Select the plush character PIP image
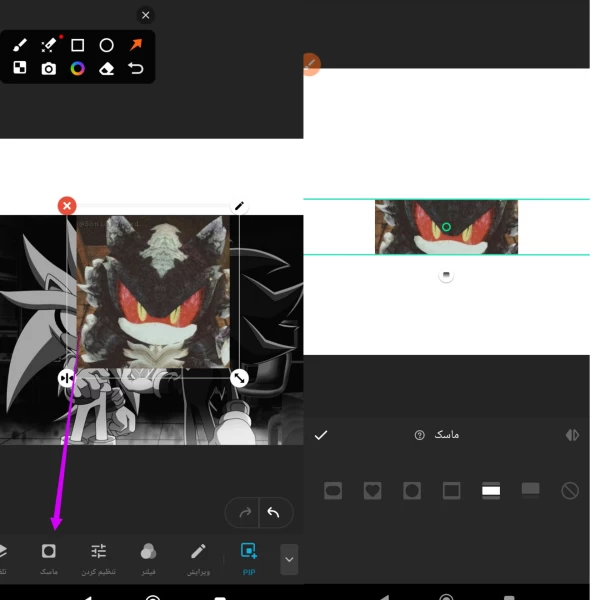600x600 pixels. click(x=153, y=292)
